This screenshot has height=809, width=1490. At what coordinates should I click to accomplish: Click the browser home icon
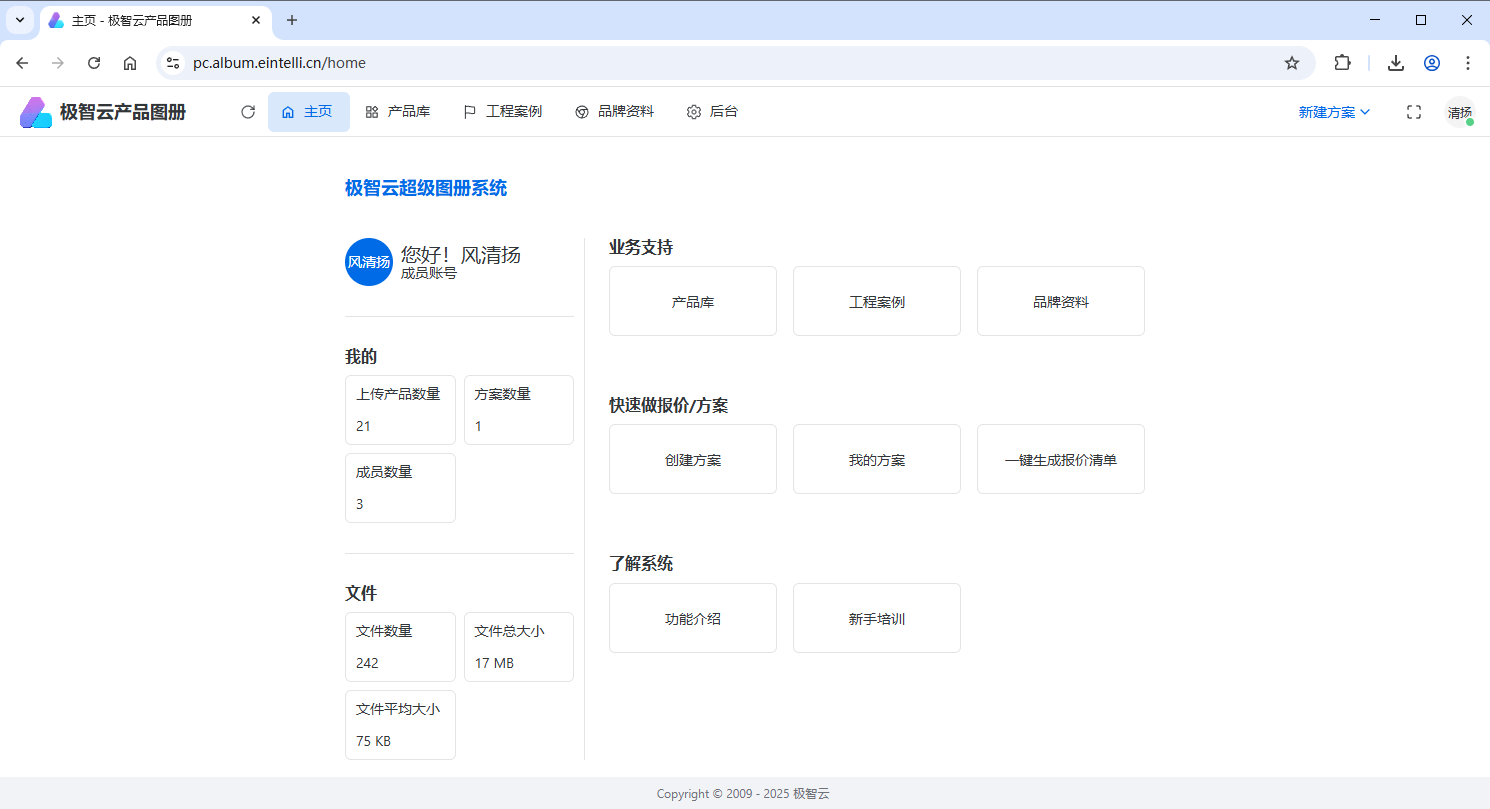(x=130, y=63)
